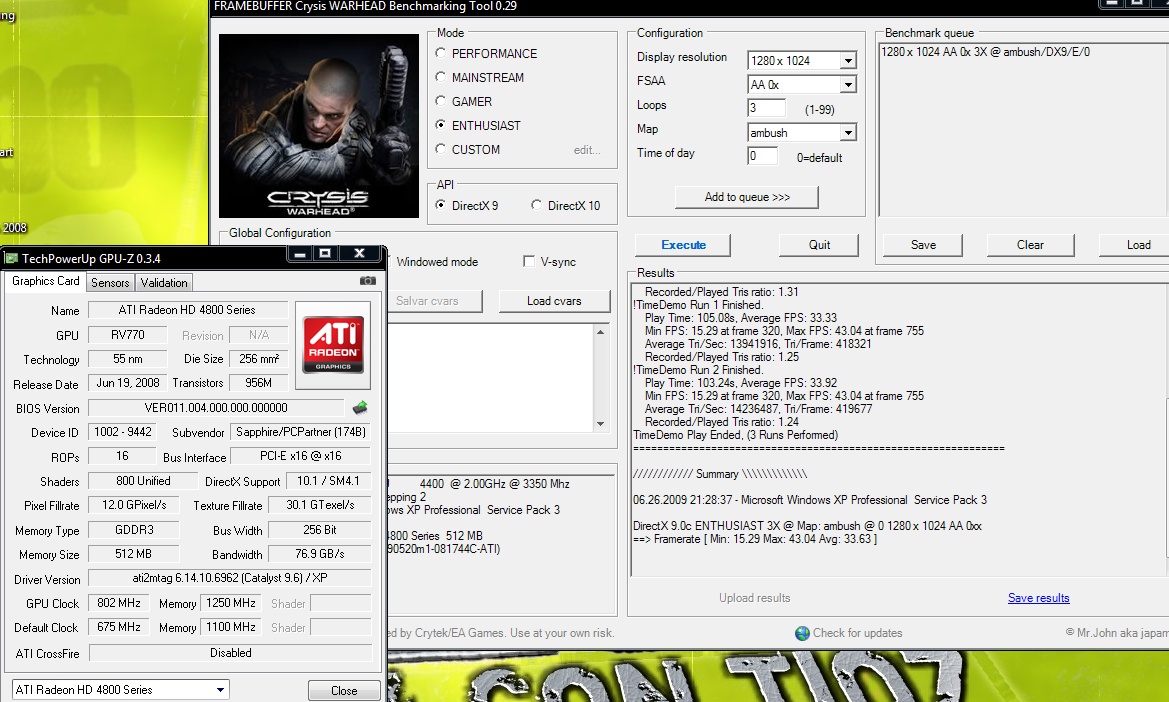Select ENTHUSIAST mode

click(441, 124)
